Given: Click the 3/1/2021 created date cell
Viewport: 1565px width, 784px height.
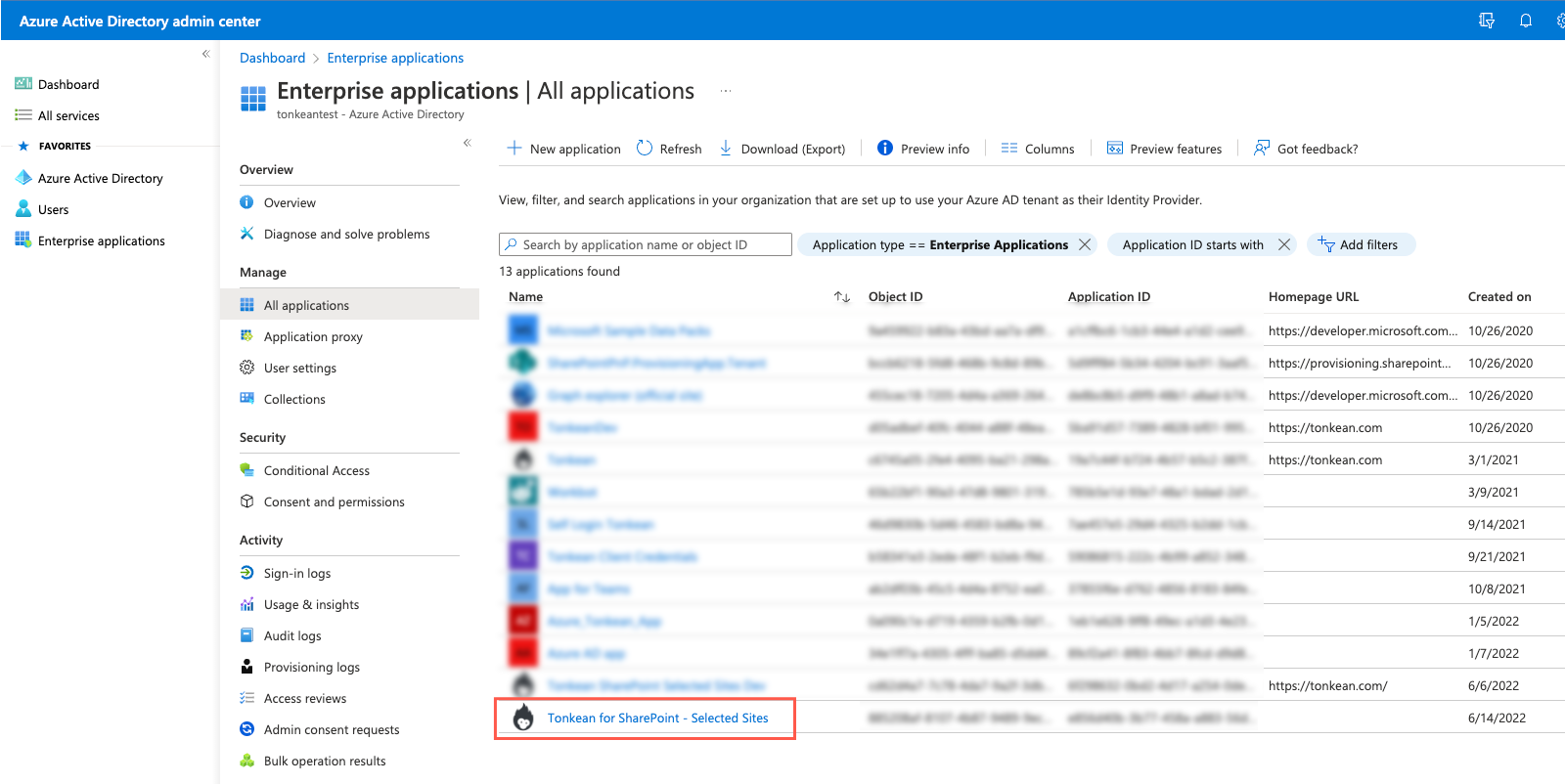Looking at the screenshot, I should [1493, 459].
